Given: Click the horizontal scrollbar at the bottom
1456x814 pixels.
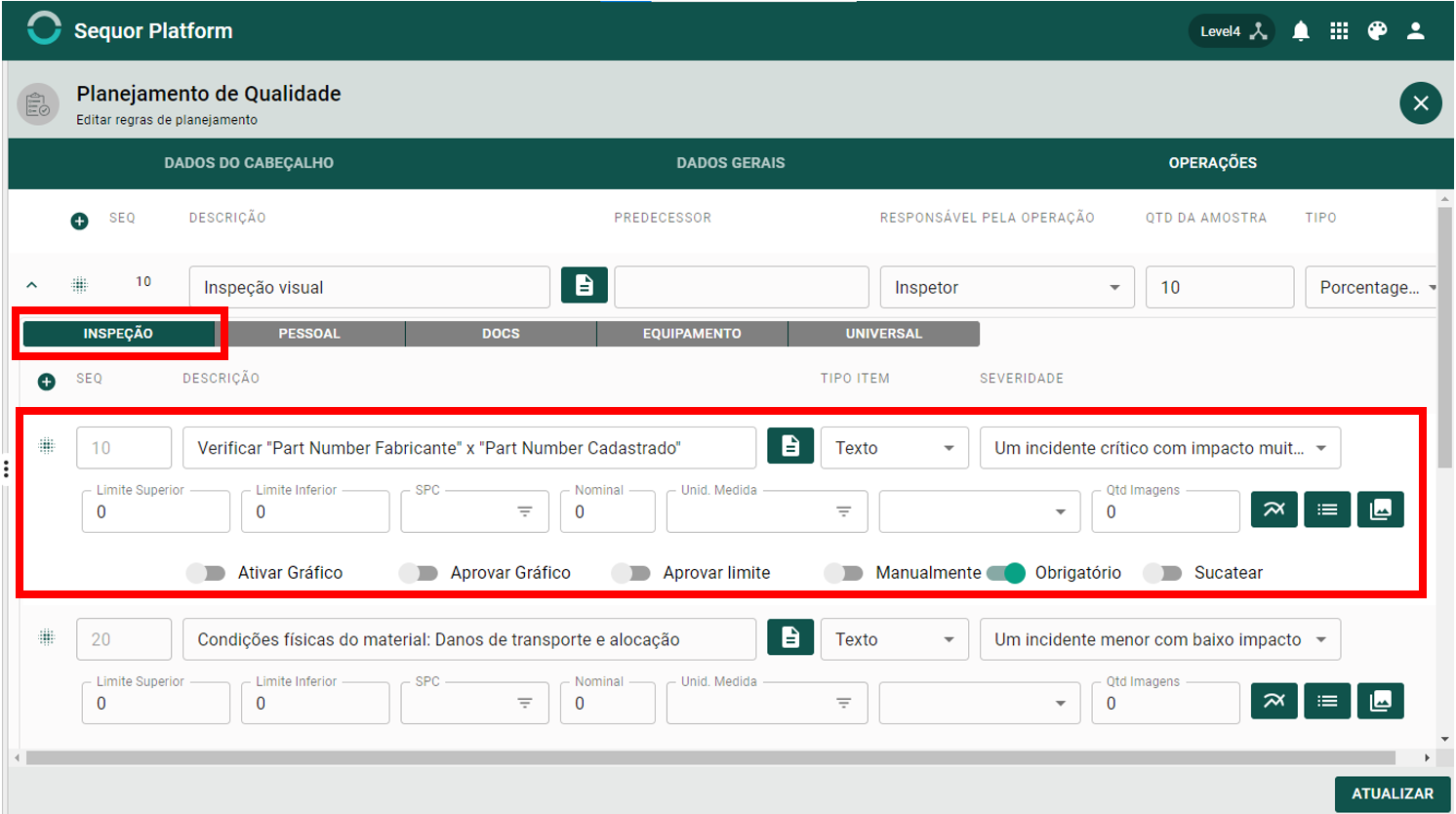Looking at the screenshot, I should pyautogui.click(x=710, y=757).
